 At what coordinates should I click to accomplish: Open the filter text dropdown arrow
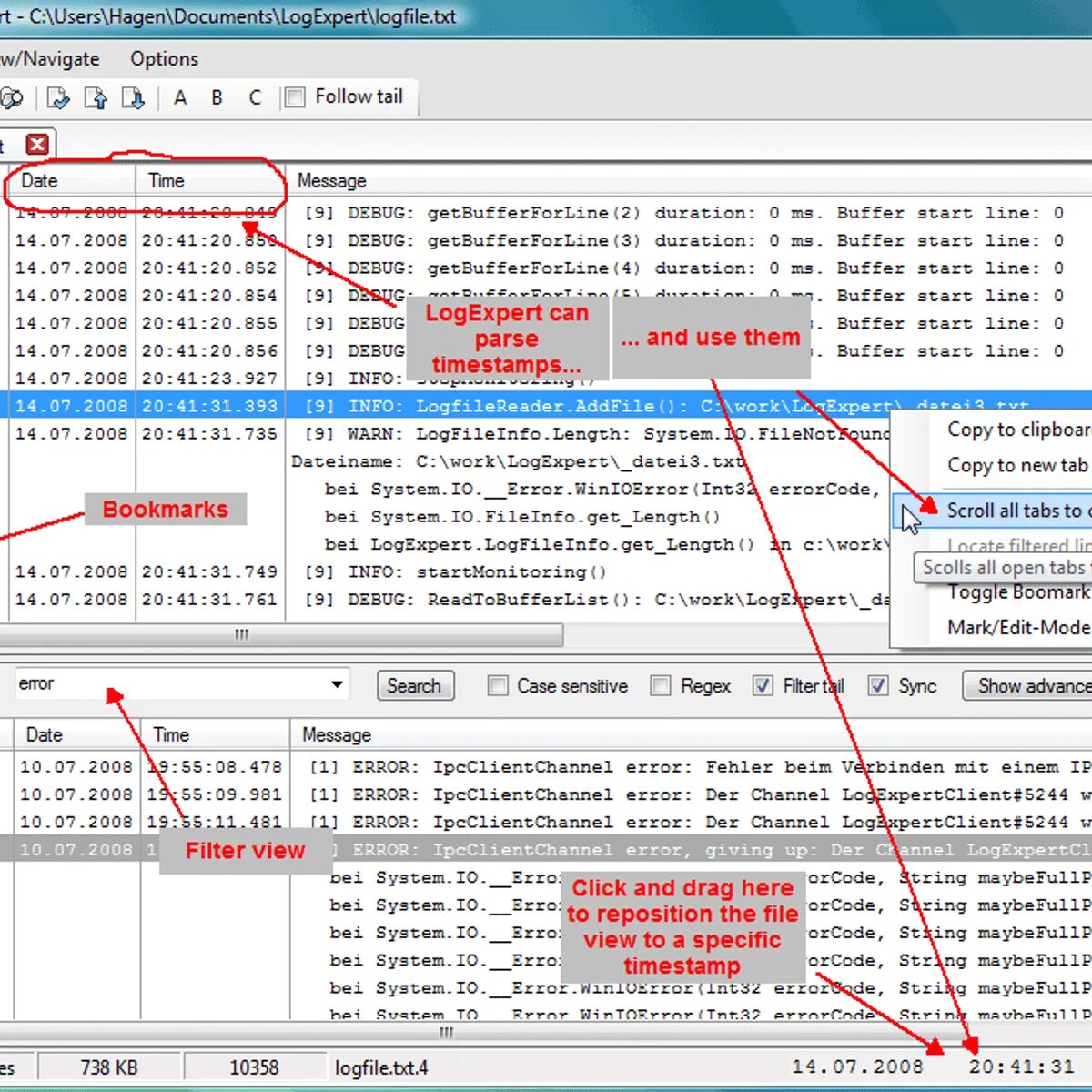337,683
